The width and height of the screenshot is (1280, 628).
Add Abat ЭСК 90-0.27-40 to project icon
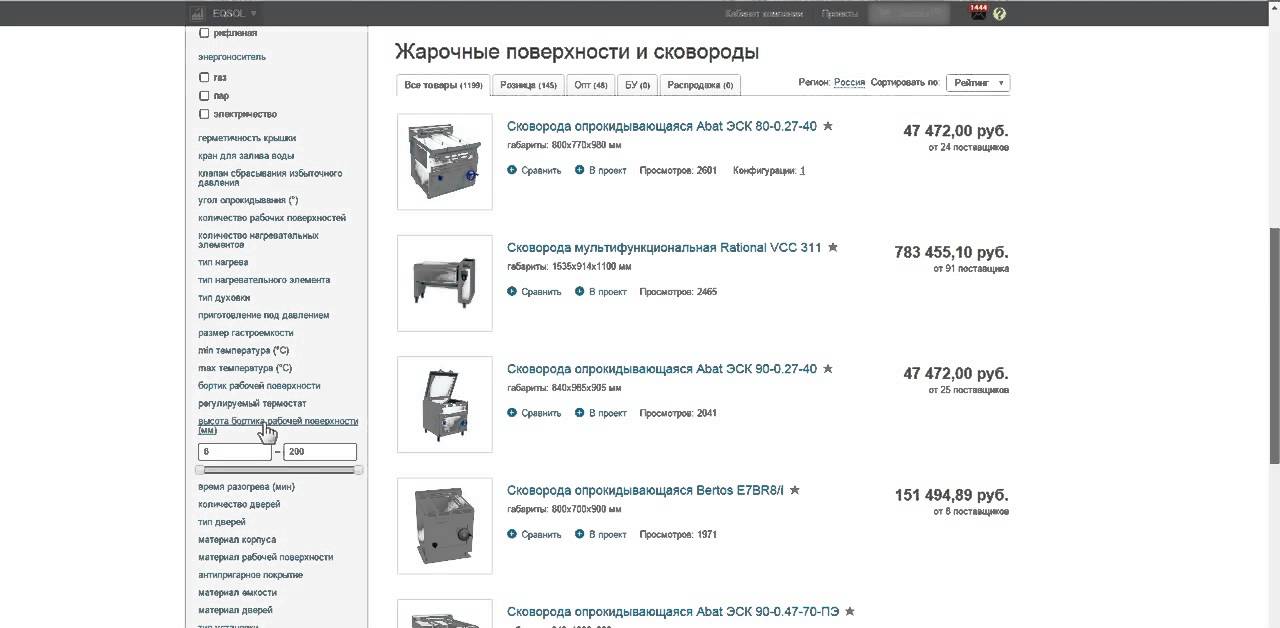click(579, 412)
